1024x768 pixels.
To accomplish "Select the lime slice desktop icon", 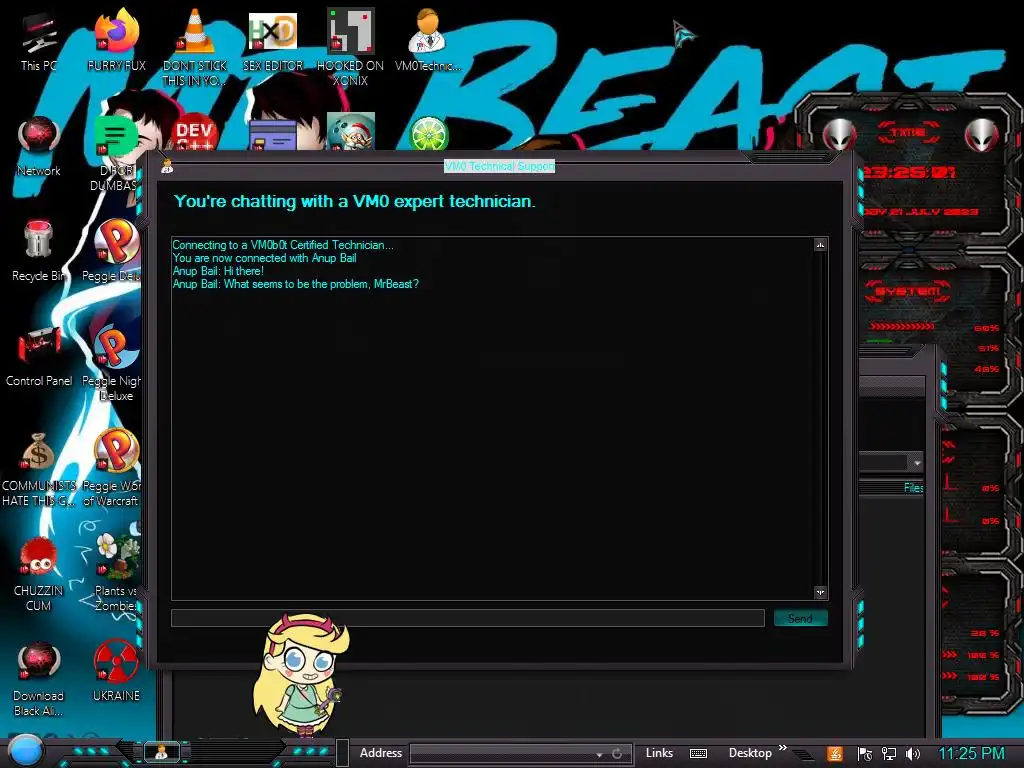I will click(428, 133).
